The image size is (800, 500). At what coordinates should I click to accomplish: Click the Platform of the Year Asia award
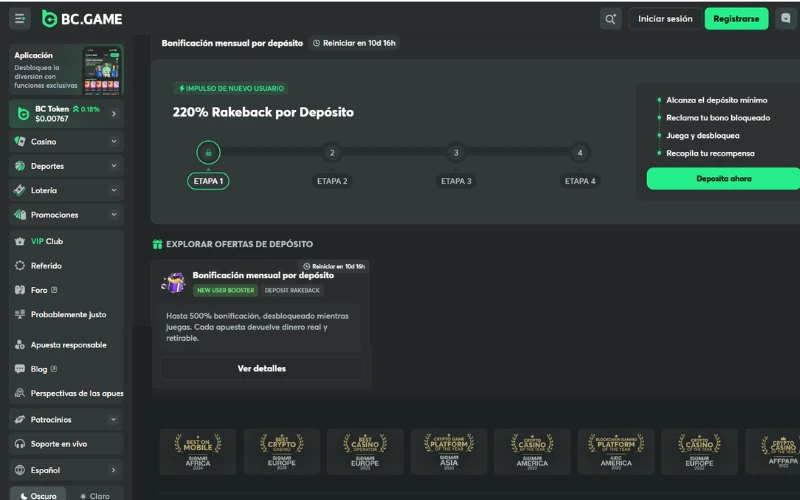449,452
